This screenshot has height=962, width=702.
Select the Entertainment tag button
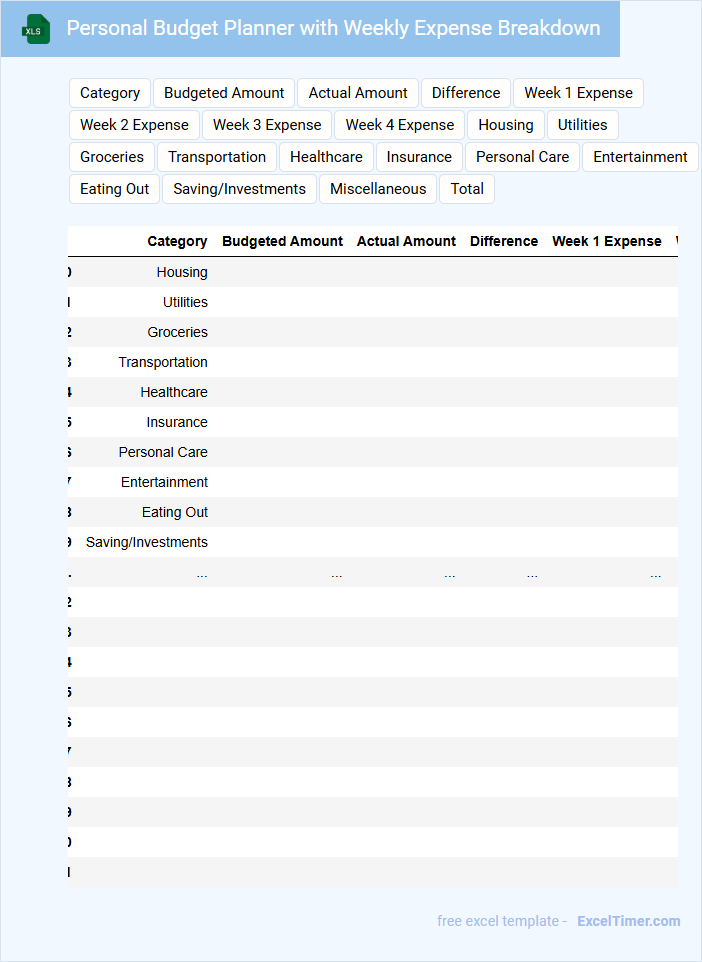click(640, 157)
